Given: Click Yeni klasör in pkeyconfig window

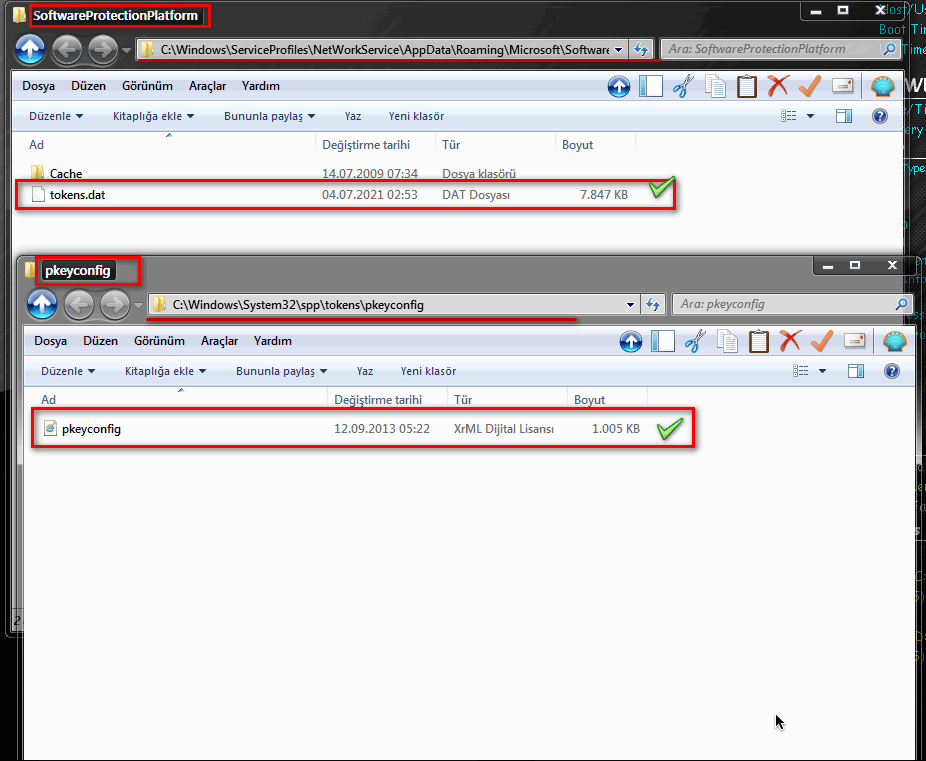Looking at the screenshot, I should click(x=428, y=371).
